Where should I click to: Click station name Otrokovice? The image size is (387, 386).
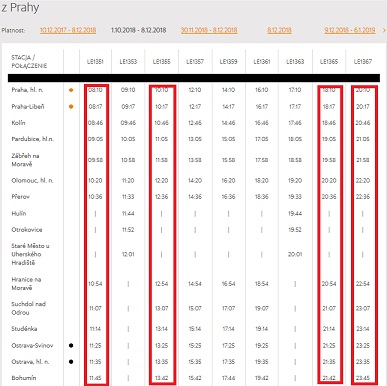coord(27,230)
